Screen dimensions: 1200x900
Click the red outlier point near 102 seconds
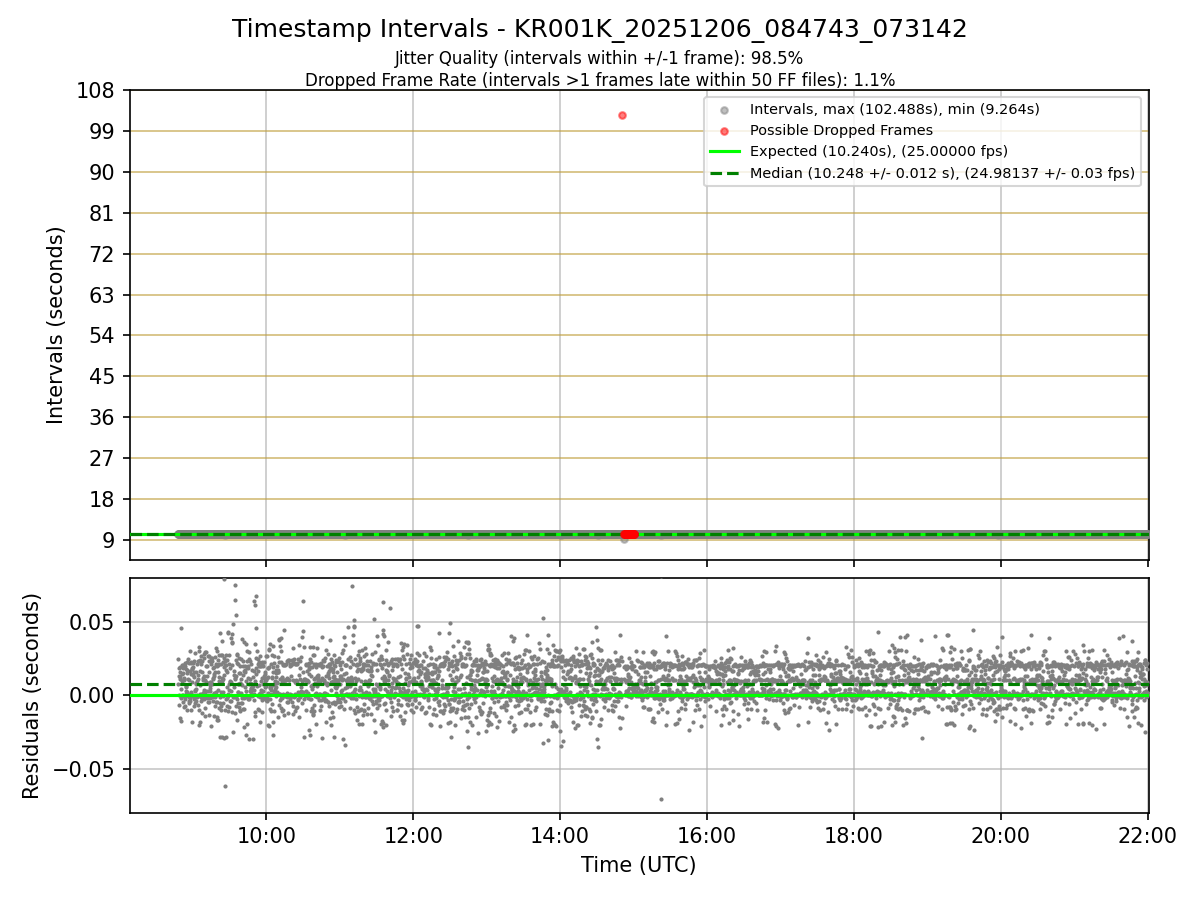coord(622,115)
